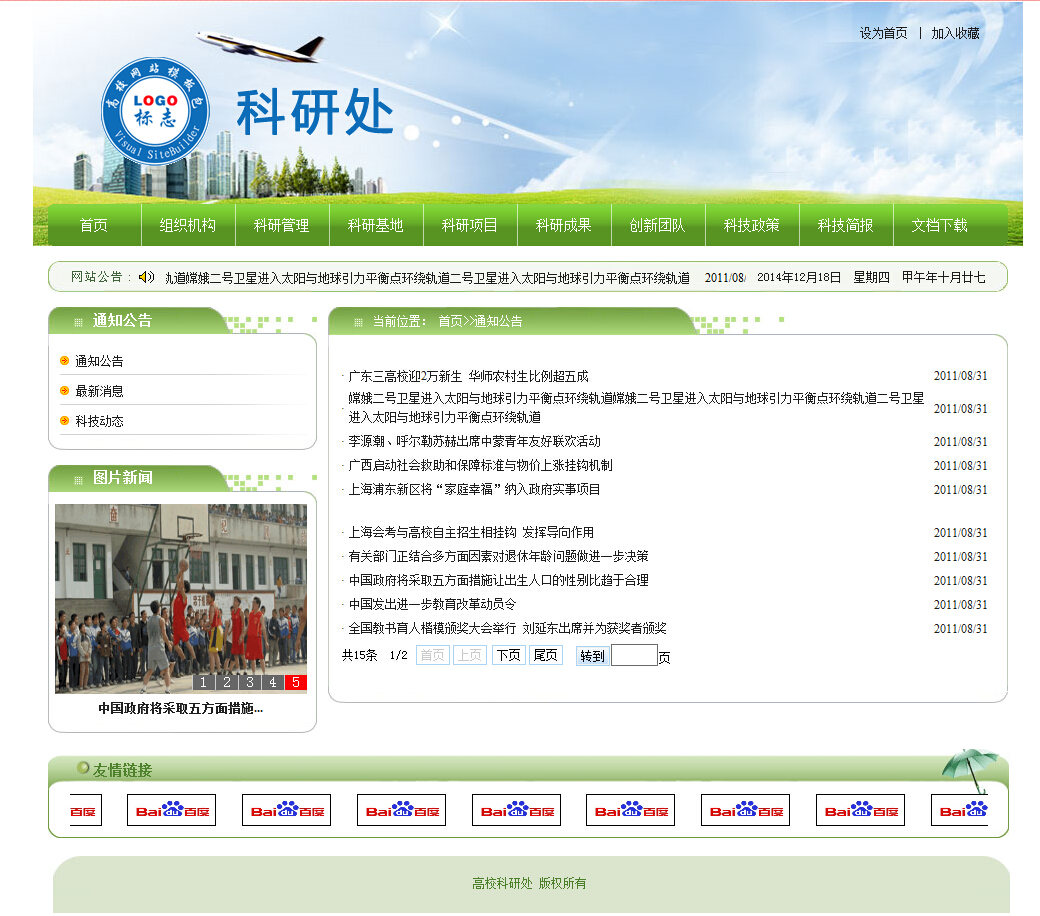Open 科技政策 navigation item
This screenshot has height=916, width=1040.
click(752, 226)
